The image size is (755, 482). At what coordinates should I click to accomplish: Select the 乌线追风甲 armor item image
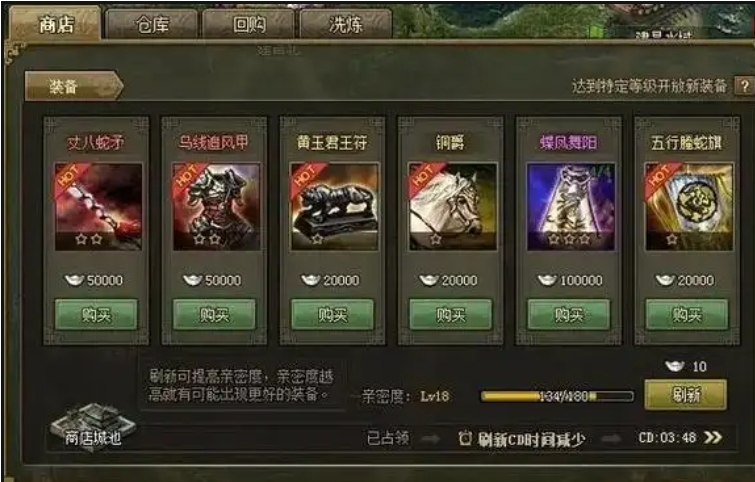pyautogui.click(x=216, y=207)
